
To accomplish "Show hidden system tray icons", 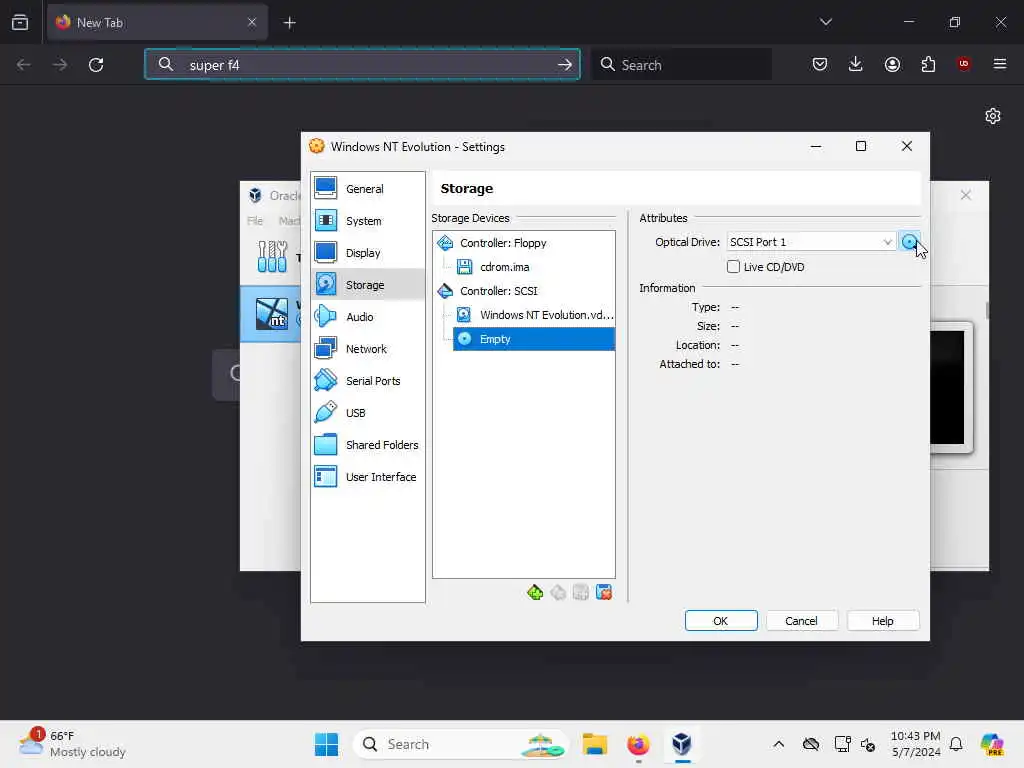I will [x=778, y=744].
